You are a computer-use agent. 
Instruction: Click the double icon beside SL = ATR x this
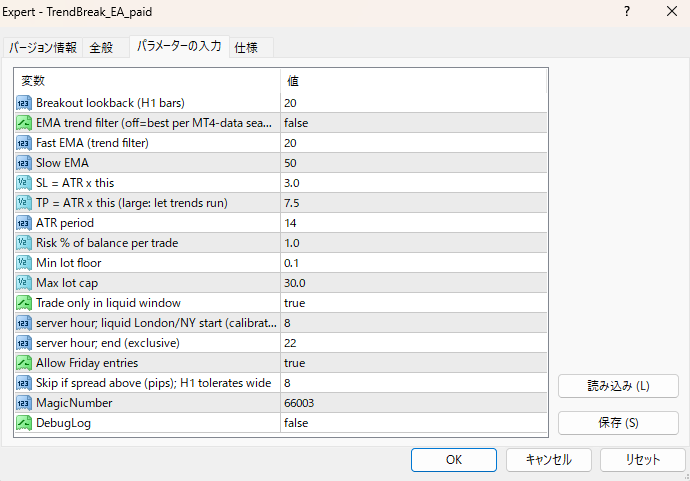coord(24,183)
